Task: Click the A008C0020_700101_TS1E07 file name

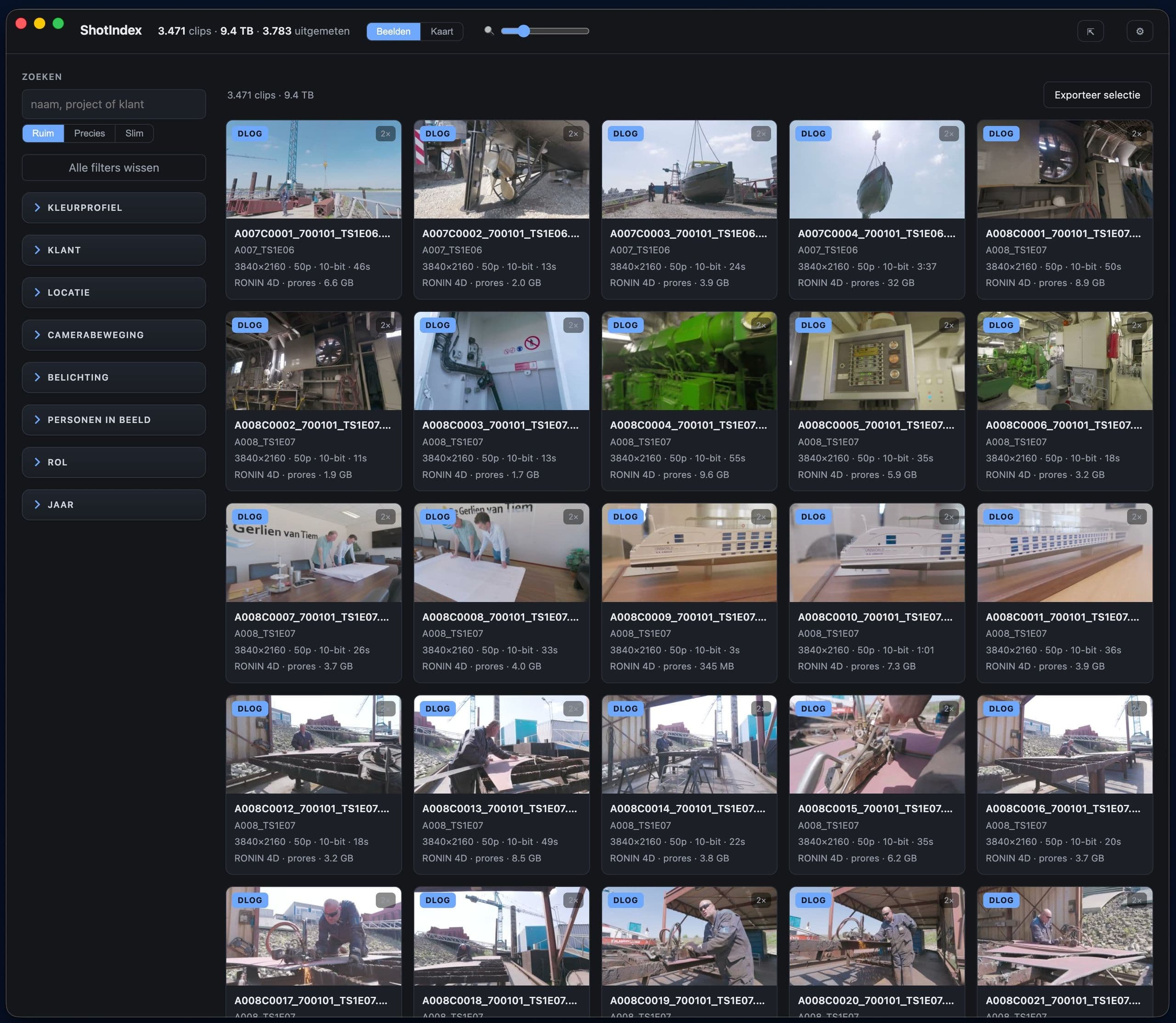Action: click(x=875, y=1001)
